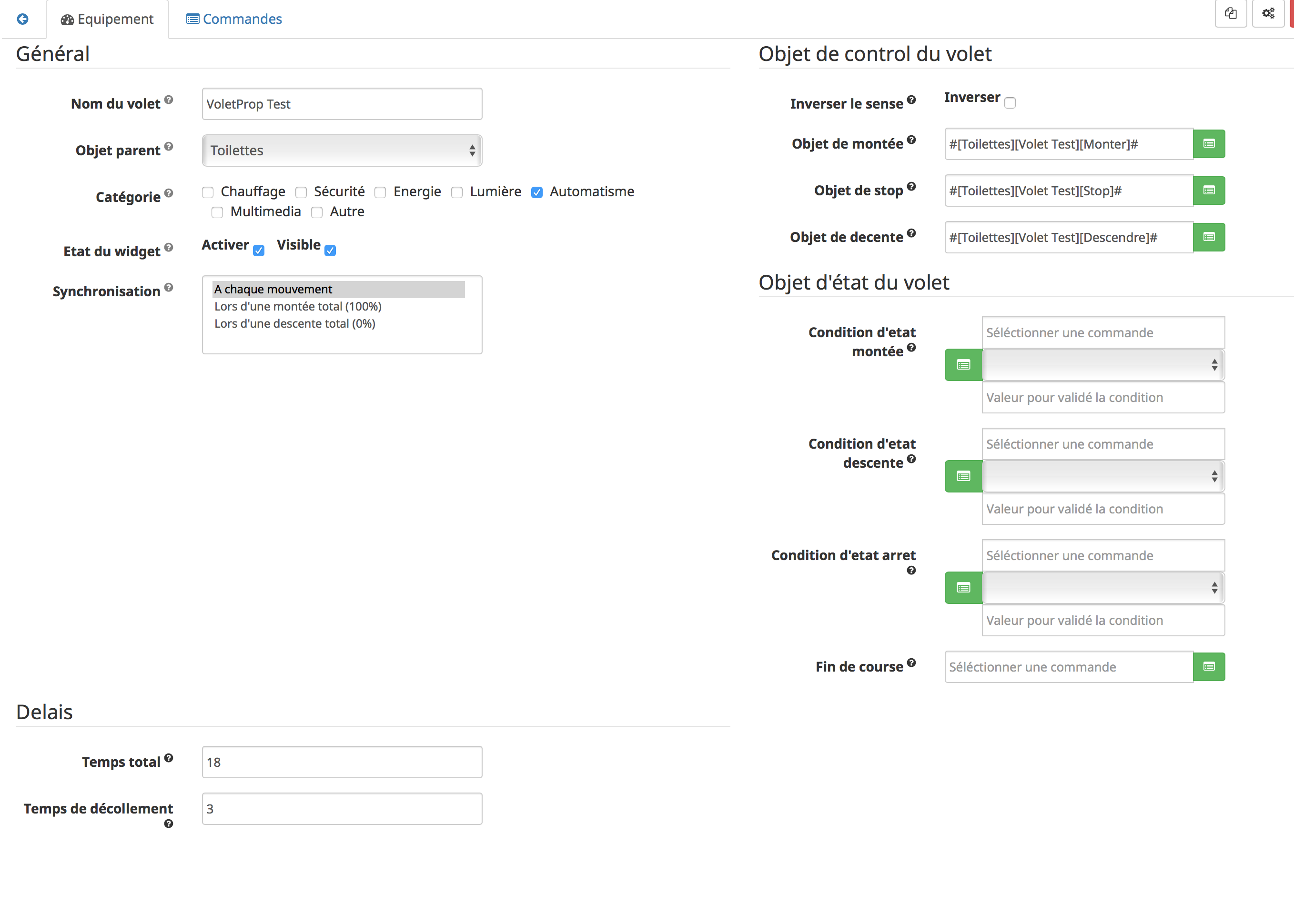Screen dimensions: 1294x924
Task: Show help icon for Condition d'etat montée
Action: pos(911,348)
